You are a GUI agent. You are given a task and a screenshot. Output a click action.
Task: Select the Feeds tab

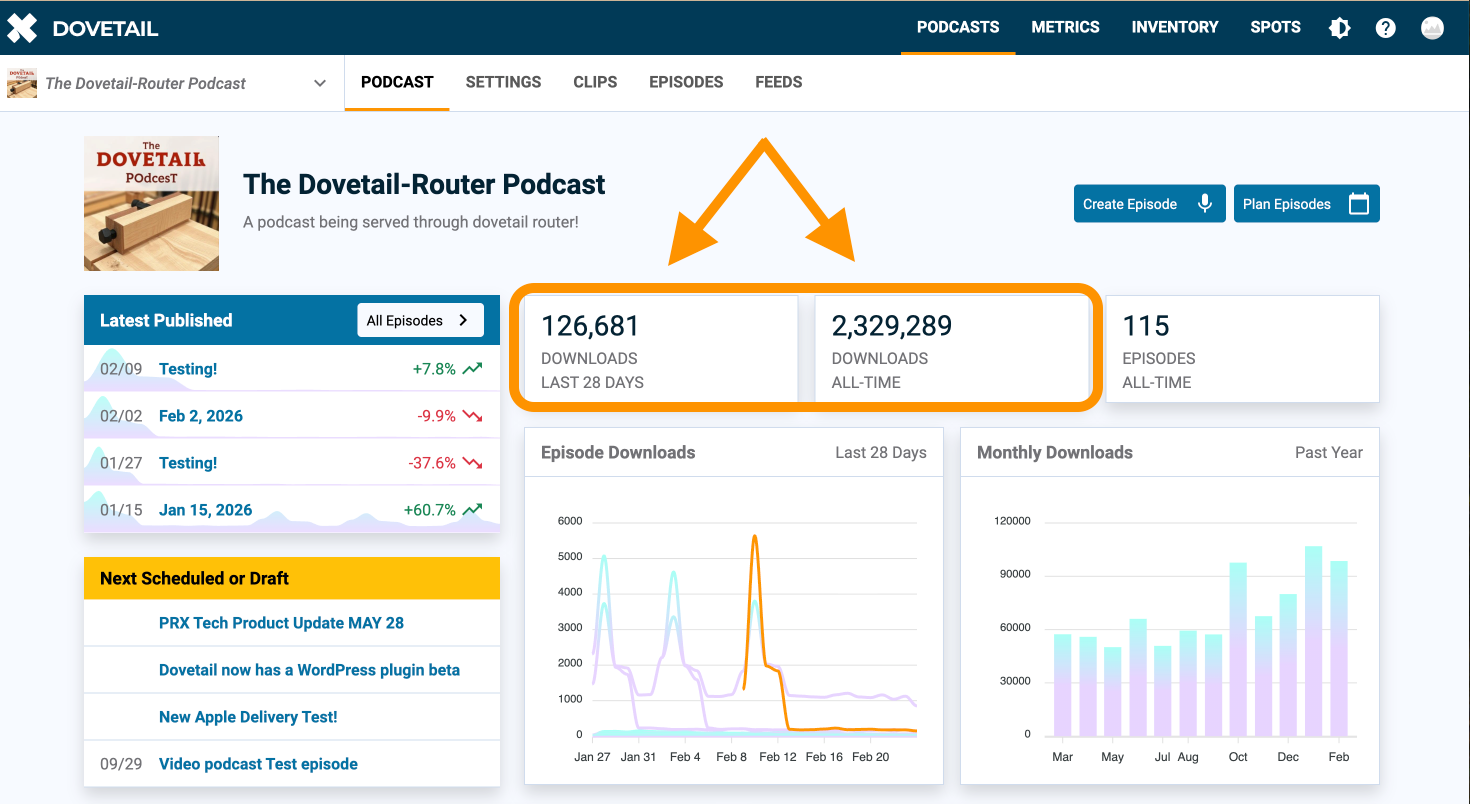pos(778,82)
